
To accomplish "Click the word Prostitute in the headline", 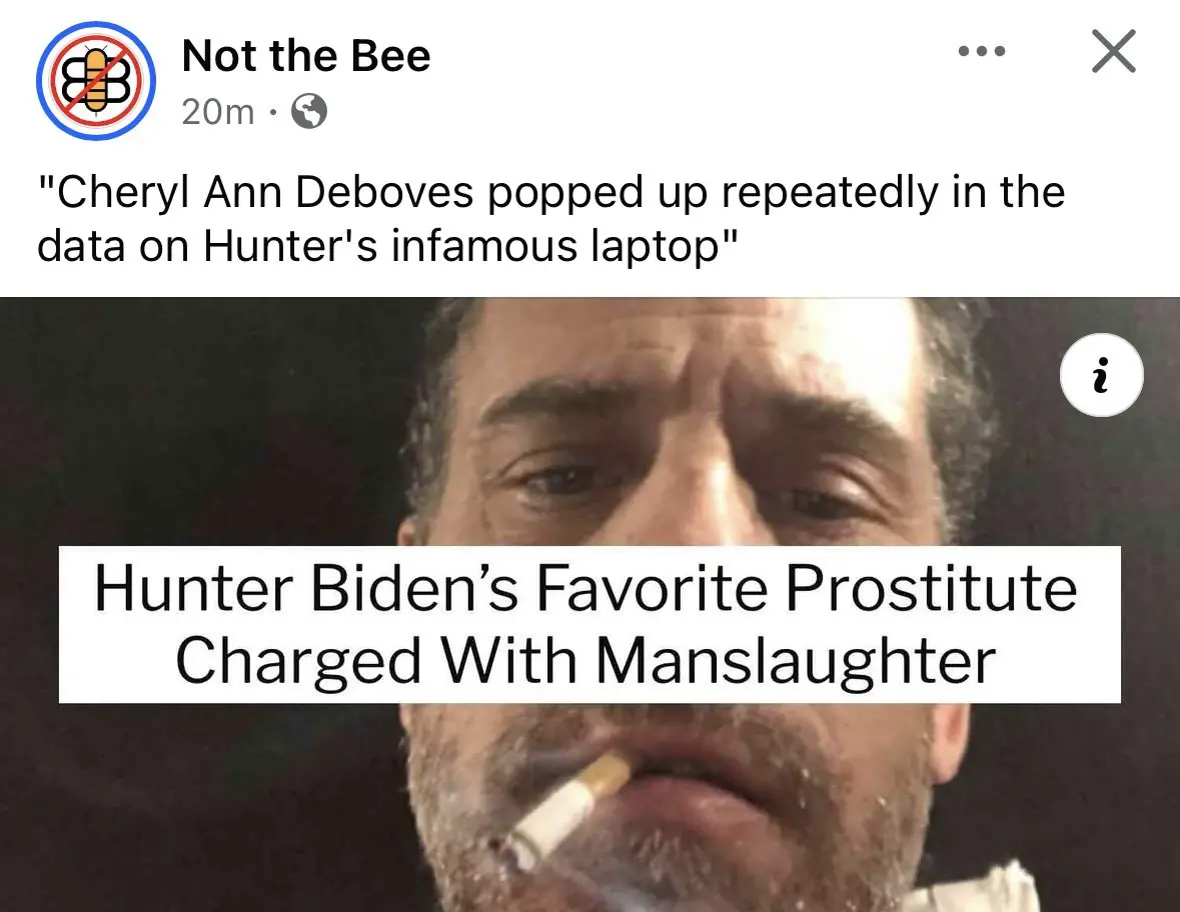I will 930,588.
